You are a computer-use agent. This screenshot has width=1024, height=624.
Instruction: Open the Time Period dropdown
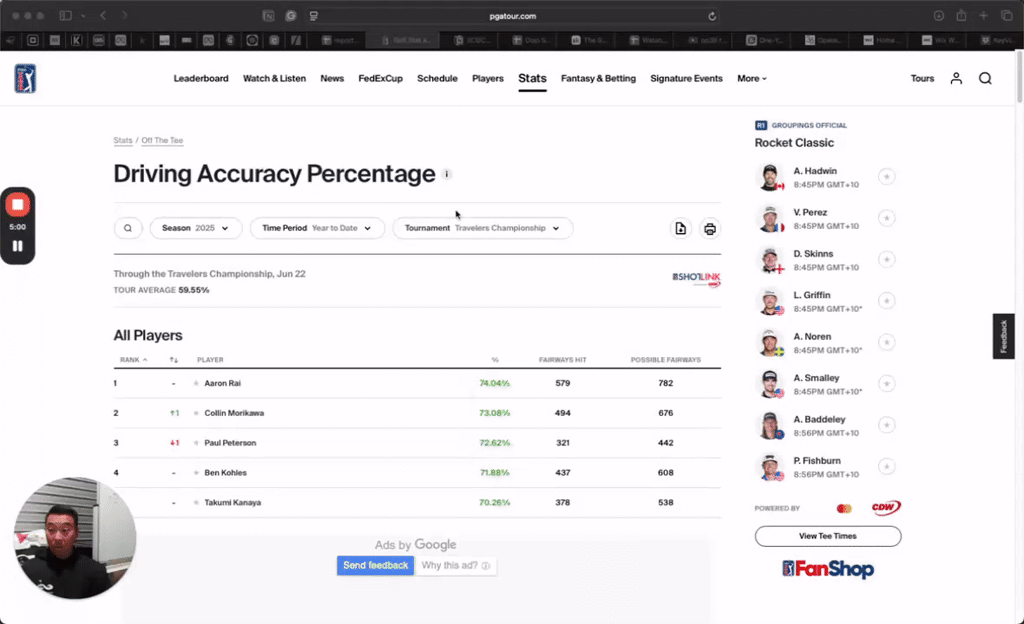click(x=317, y=228)
